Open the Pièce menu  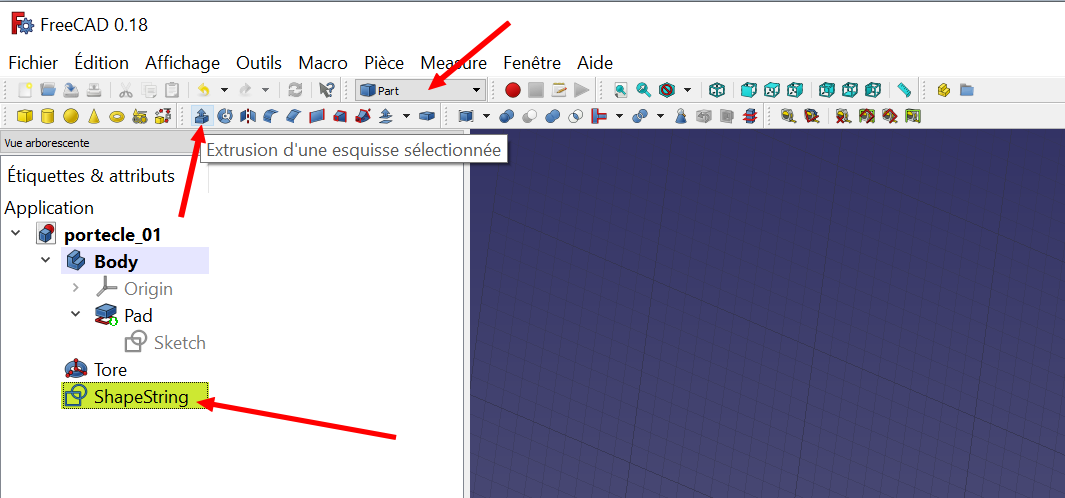384,63
